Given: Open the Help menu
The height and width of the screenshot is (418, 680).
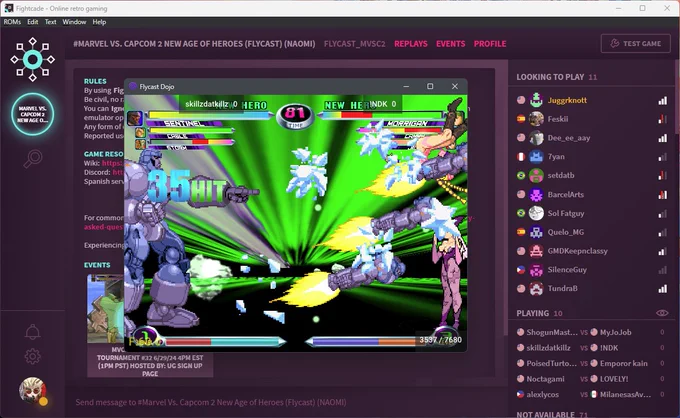Looking at the screenshot, I should click(99, 22).
